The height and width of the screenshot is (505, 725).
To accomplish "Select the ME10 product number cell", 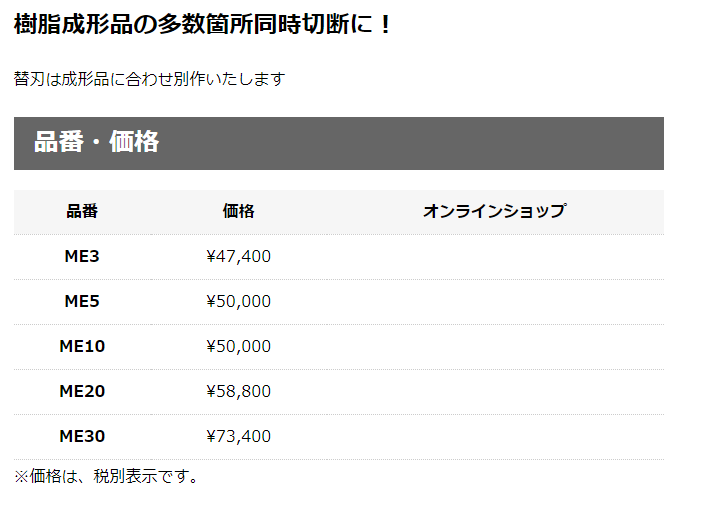I will [x=82, y=346].
